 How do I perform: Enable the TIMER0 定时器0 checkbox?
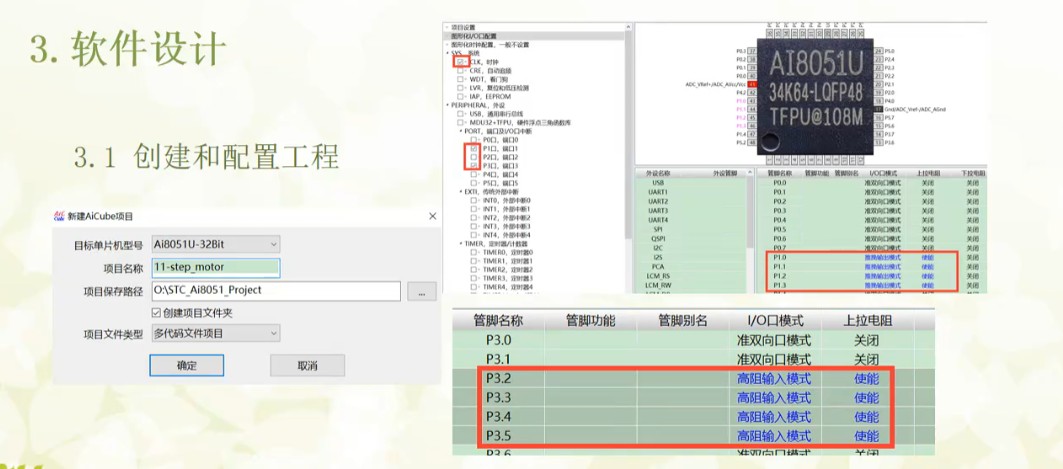pyautogui.click(x=474, y=252)
